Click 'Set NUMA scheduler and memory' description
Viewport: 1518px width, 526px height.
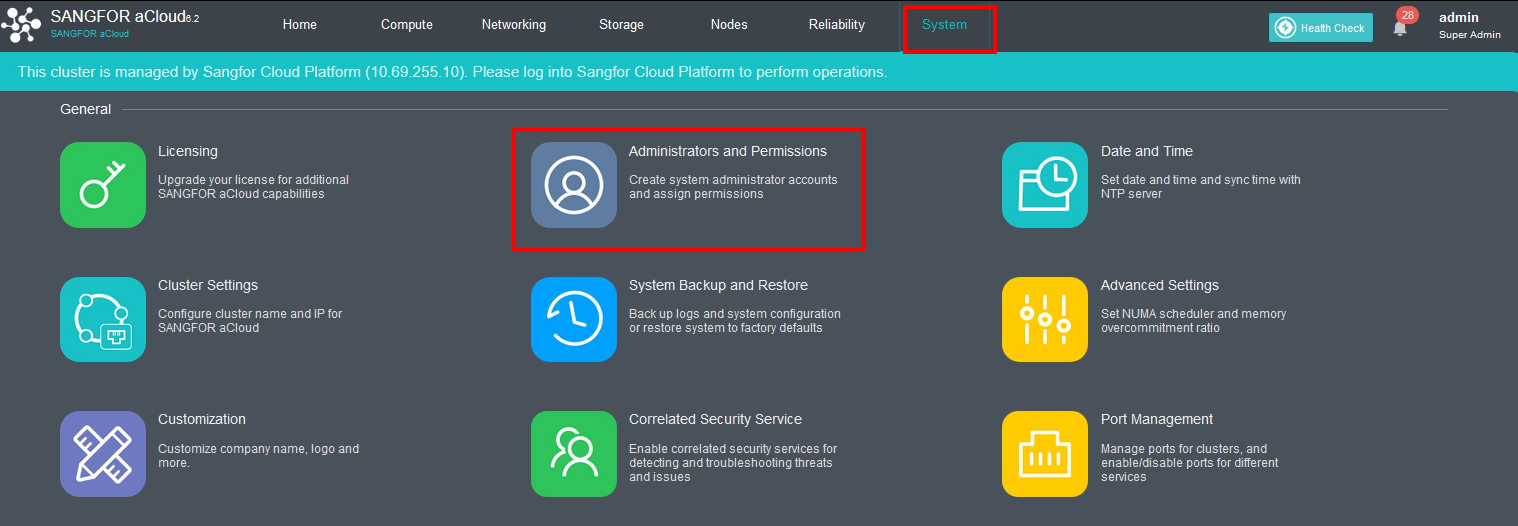point(1194,321)
